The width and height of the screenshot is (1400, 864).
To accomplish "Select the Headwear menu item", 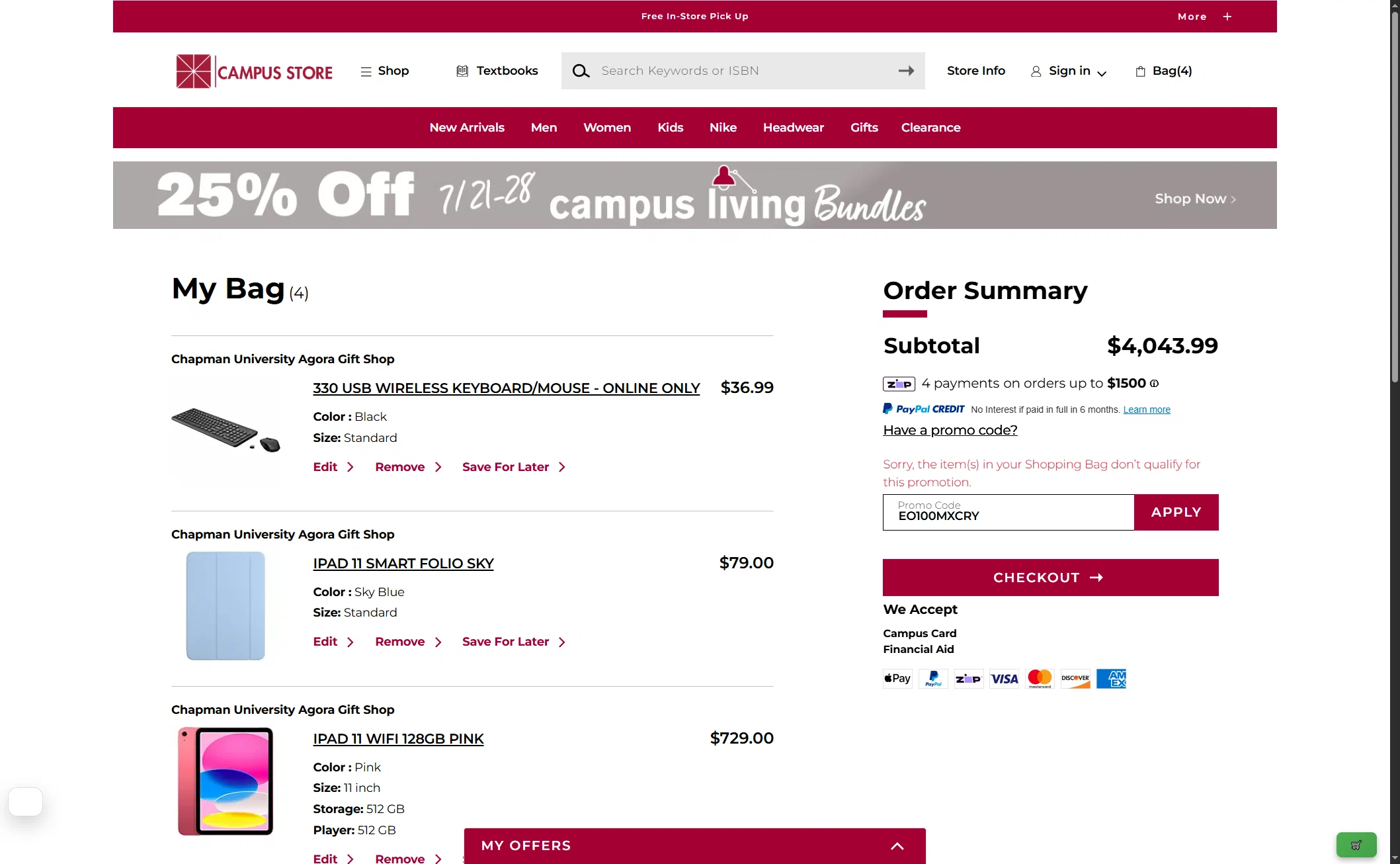I will 793,128.
